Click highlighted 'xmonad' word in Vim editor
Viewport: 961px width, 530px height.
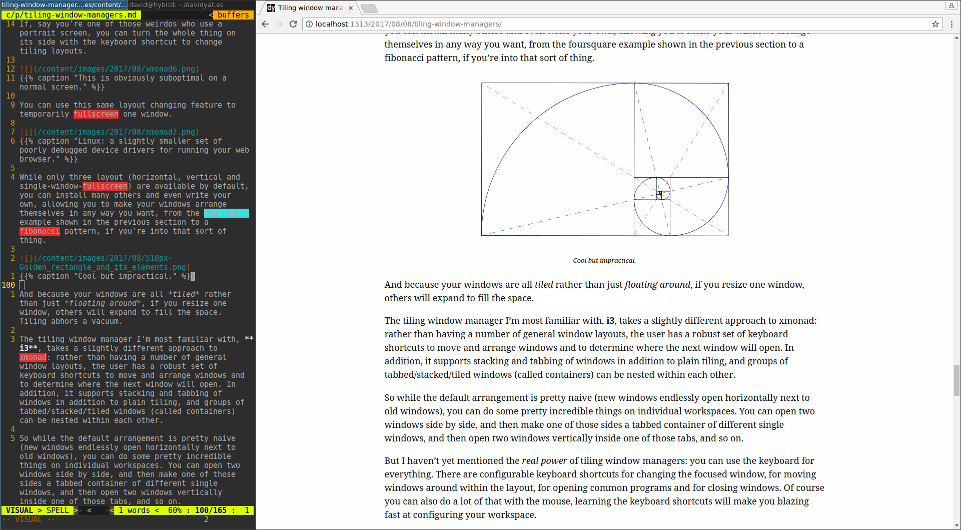[x=32, y=357]
